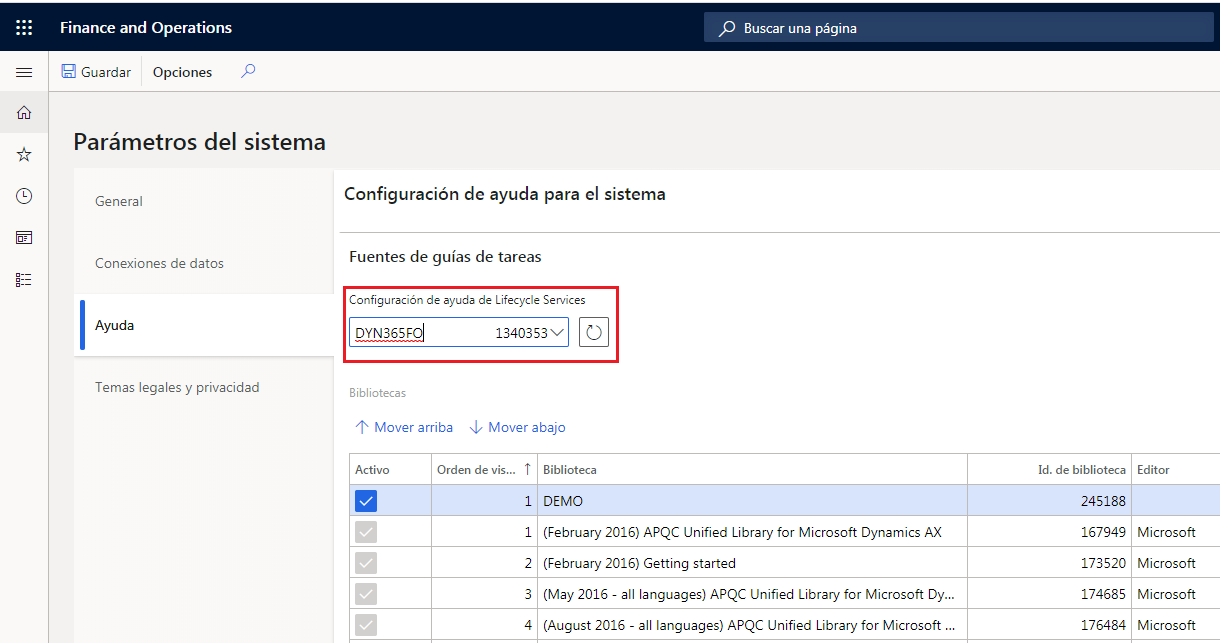
Task: Uncheck the Activo checkbox for DEMO
Action: (x=366, y=501)
